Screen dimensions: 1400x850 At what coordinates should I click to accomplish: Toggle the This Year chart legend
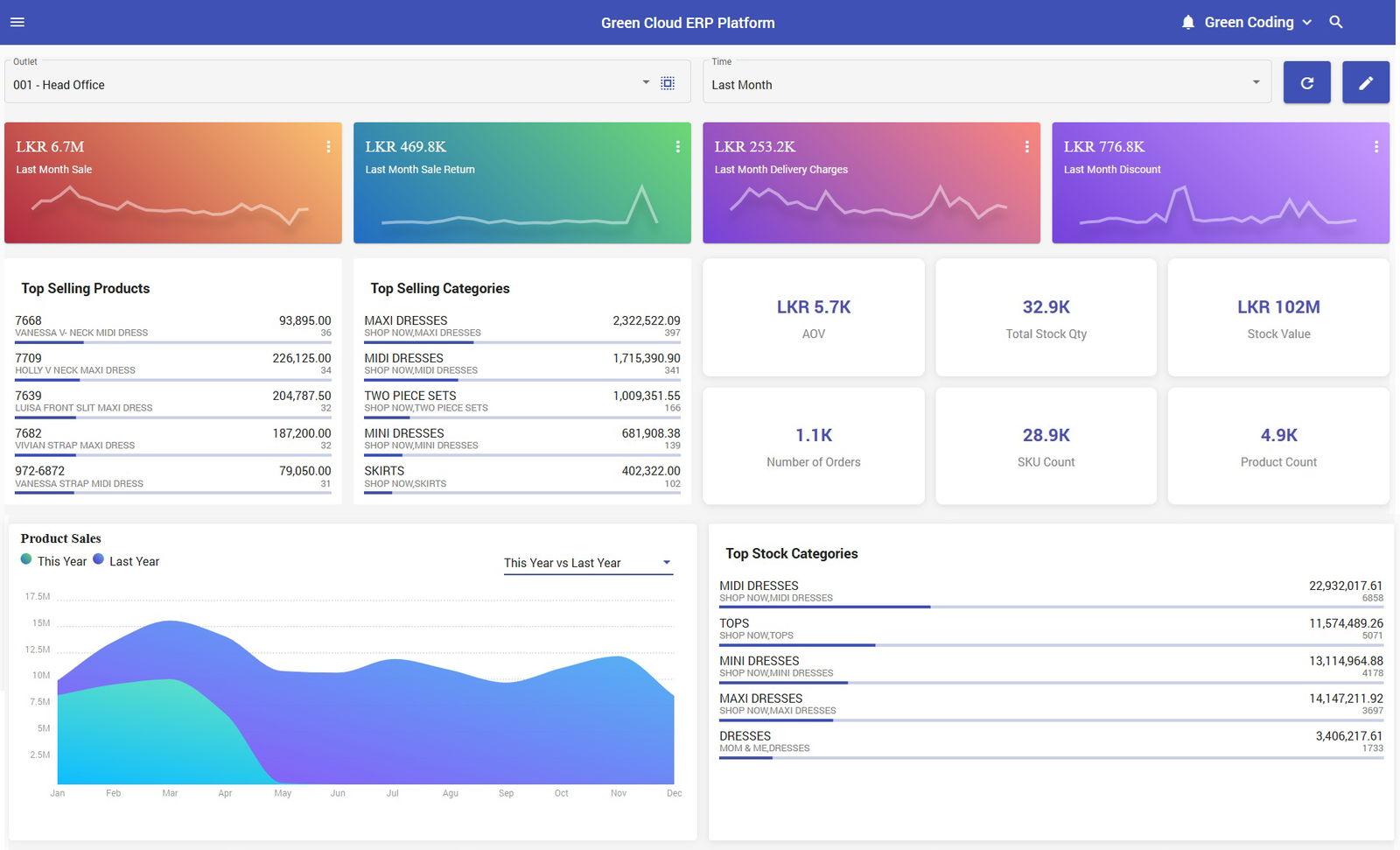click(x=52, y=560)
